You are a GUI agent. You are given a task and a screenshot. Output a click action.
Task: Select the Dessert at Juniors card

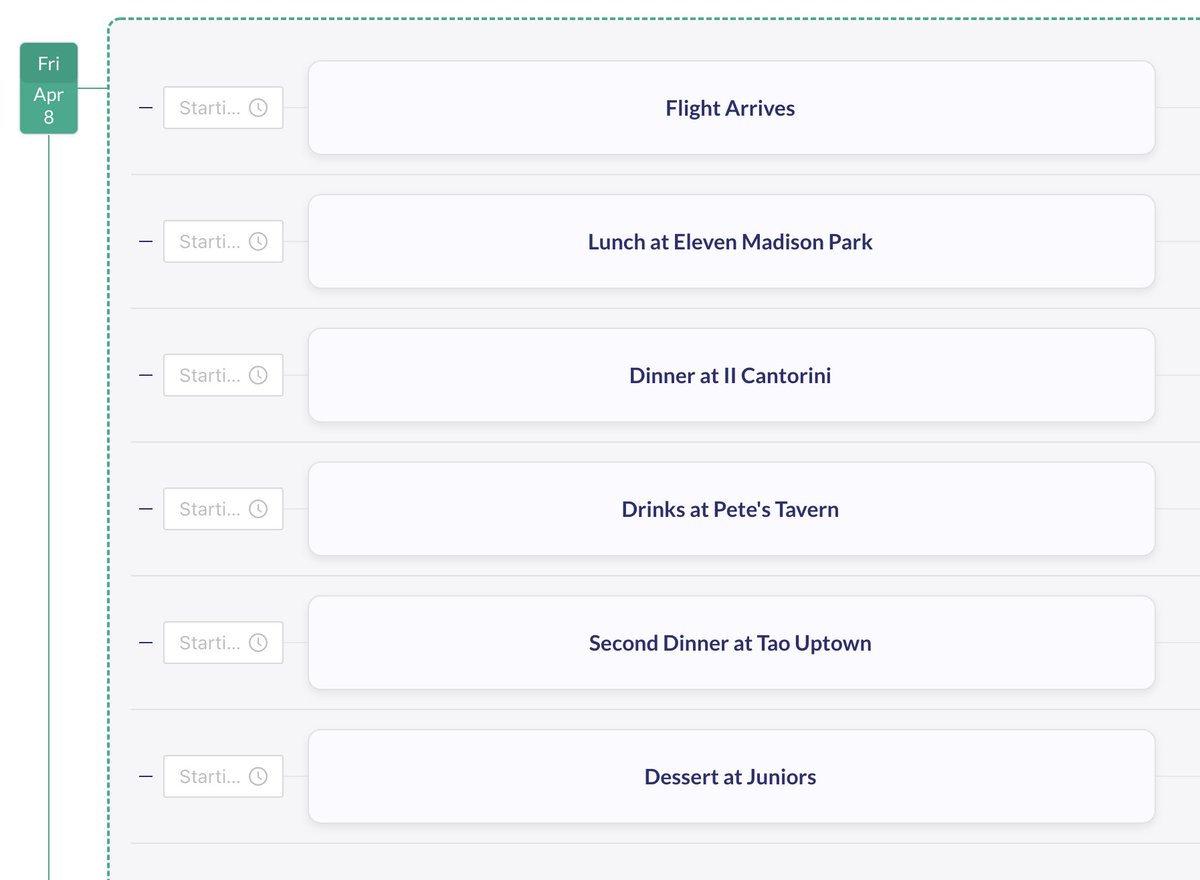coord(731,777)
